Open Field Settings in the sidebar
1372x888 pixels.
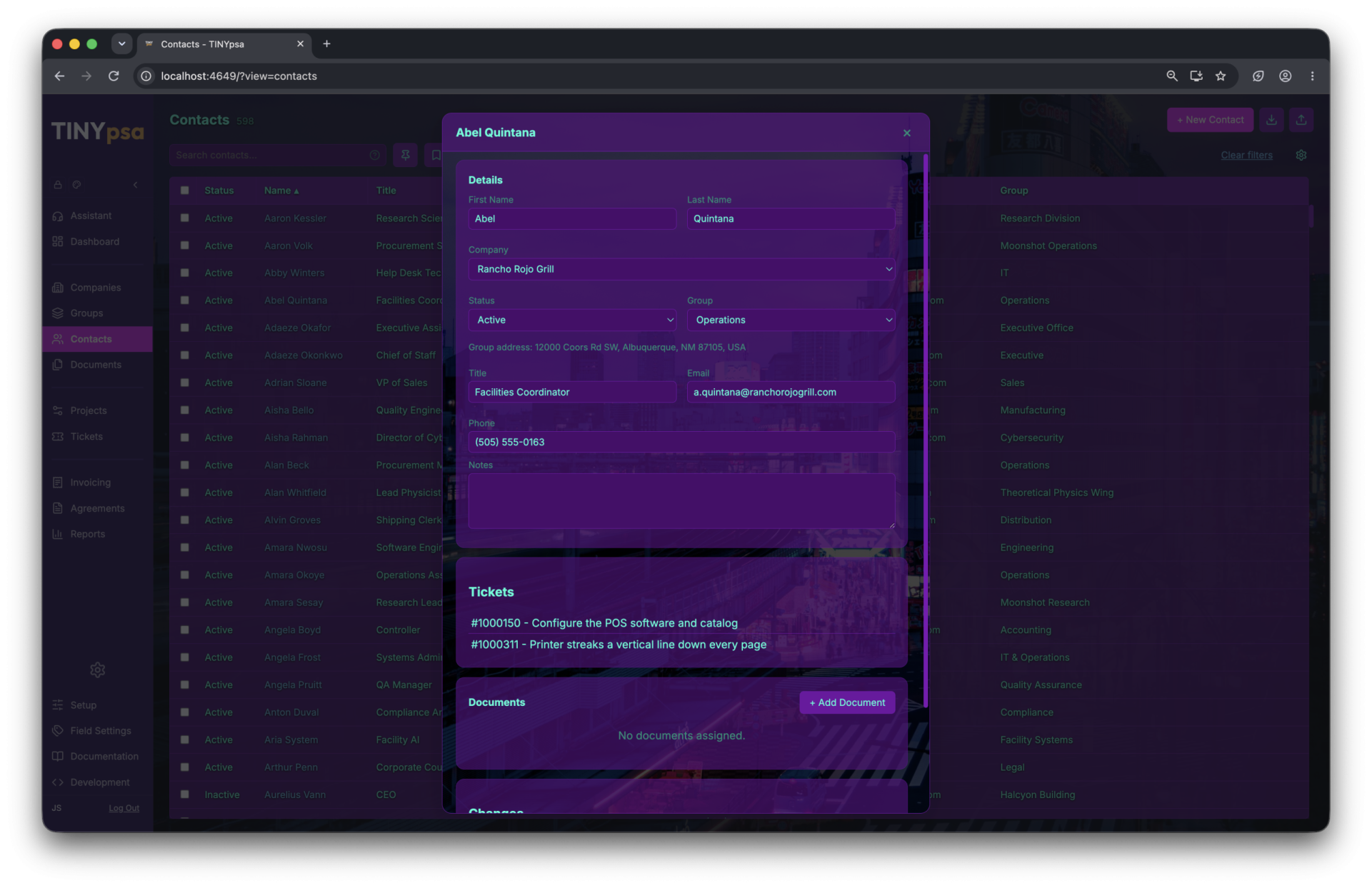tap(100, 731)
